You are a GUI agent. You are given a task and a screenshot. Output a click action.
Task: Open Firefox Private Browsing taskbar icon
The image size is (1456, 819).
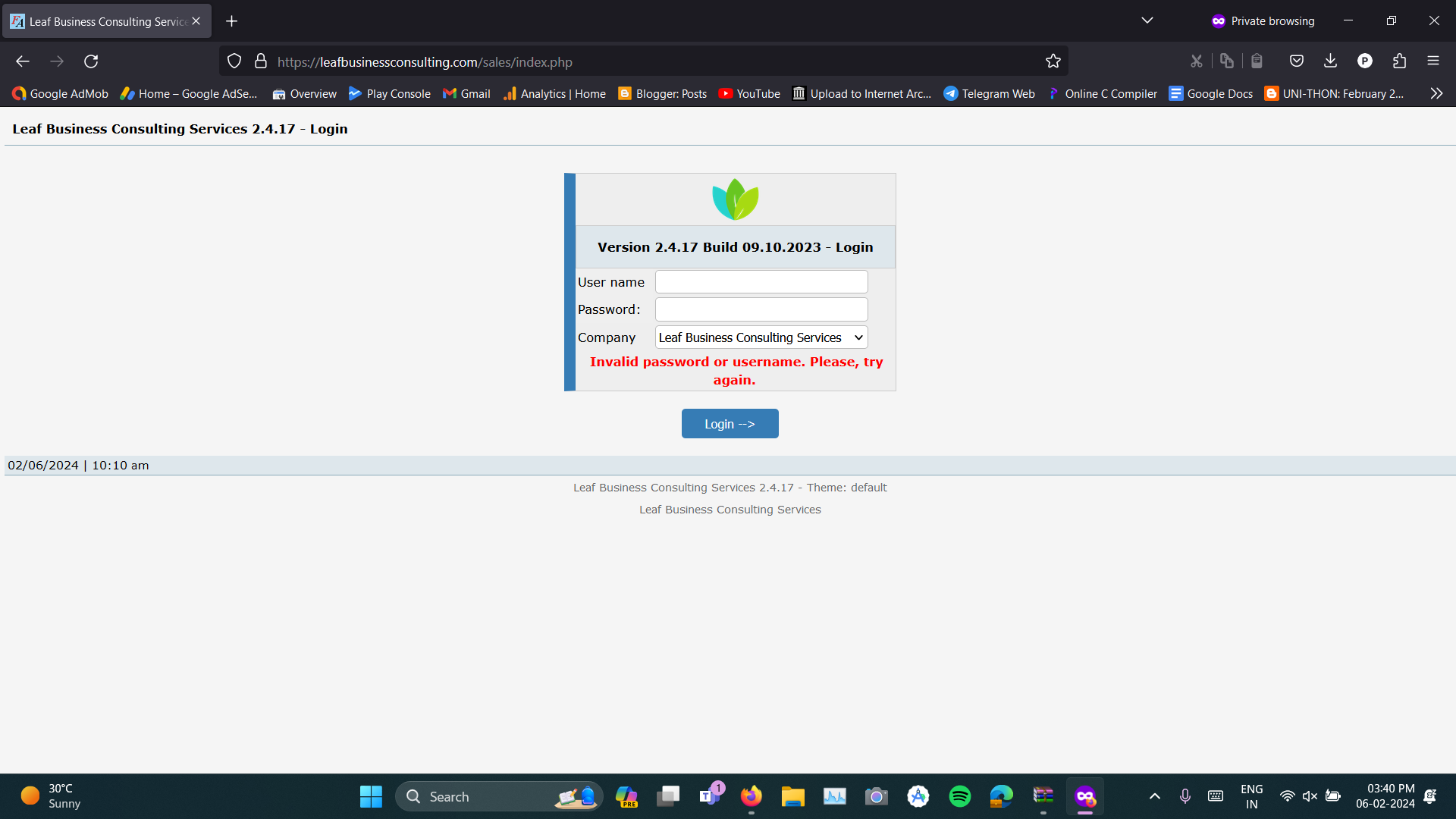[1085, 796]
